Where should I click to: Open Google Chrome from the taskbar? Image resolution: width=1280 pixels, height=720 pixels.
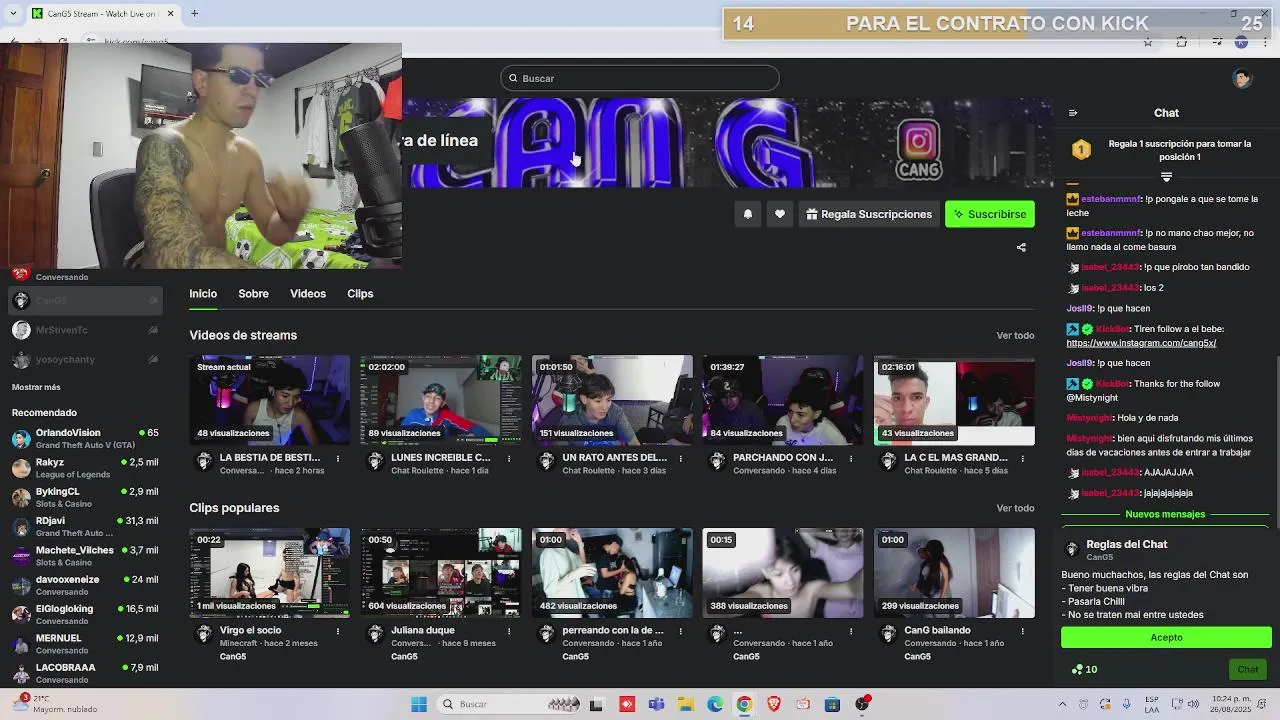[744, 704]
